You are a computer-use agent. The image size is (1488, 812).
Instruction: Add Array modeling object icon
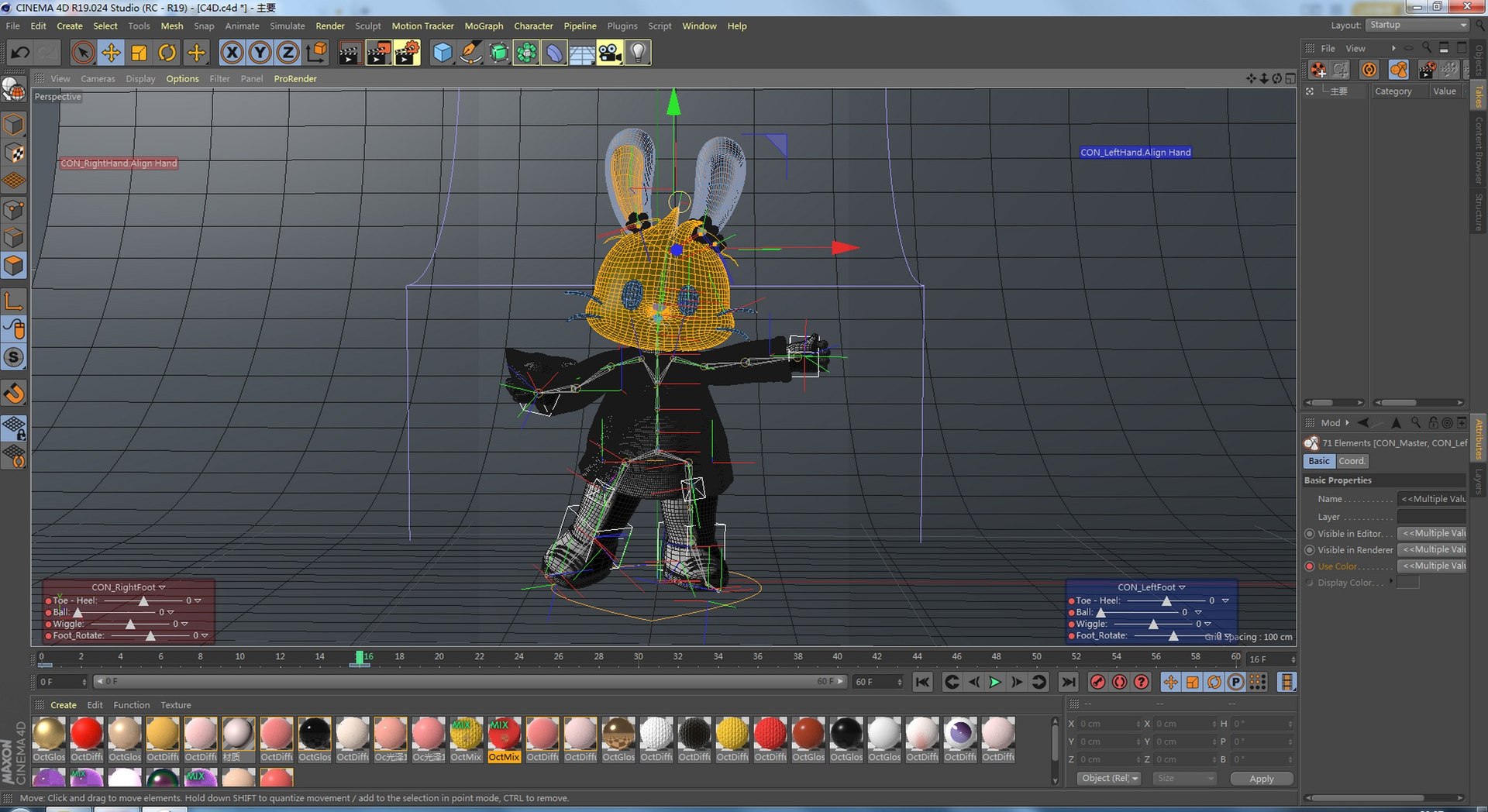click(x=526, y=53)
